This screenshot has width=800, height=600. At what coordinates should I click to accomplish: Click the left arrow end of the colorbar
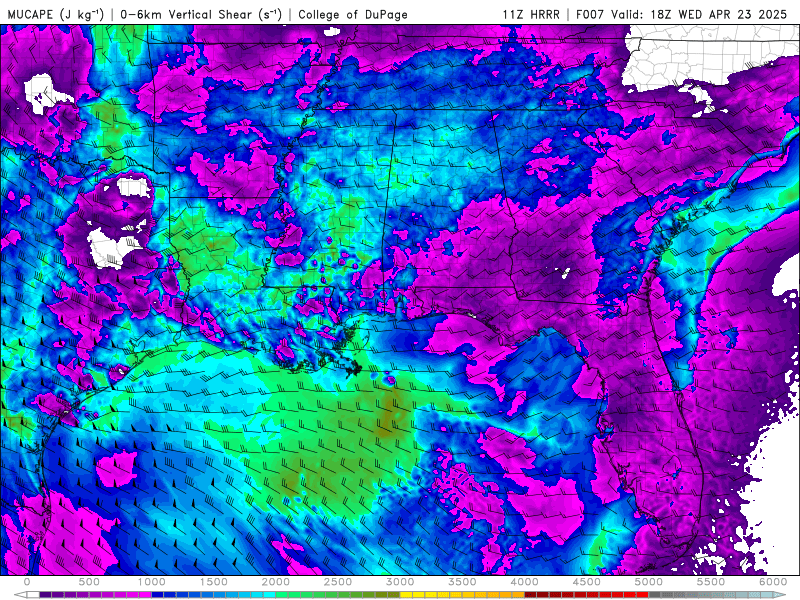(x=20, y=595)
